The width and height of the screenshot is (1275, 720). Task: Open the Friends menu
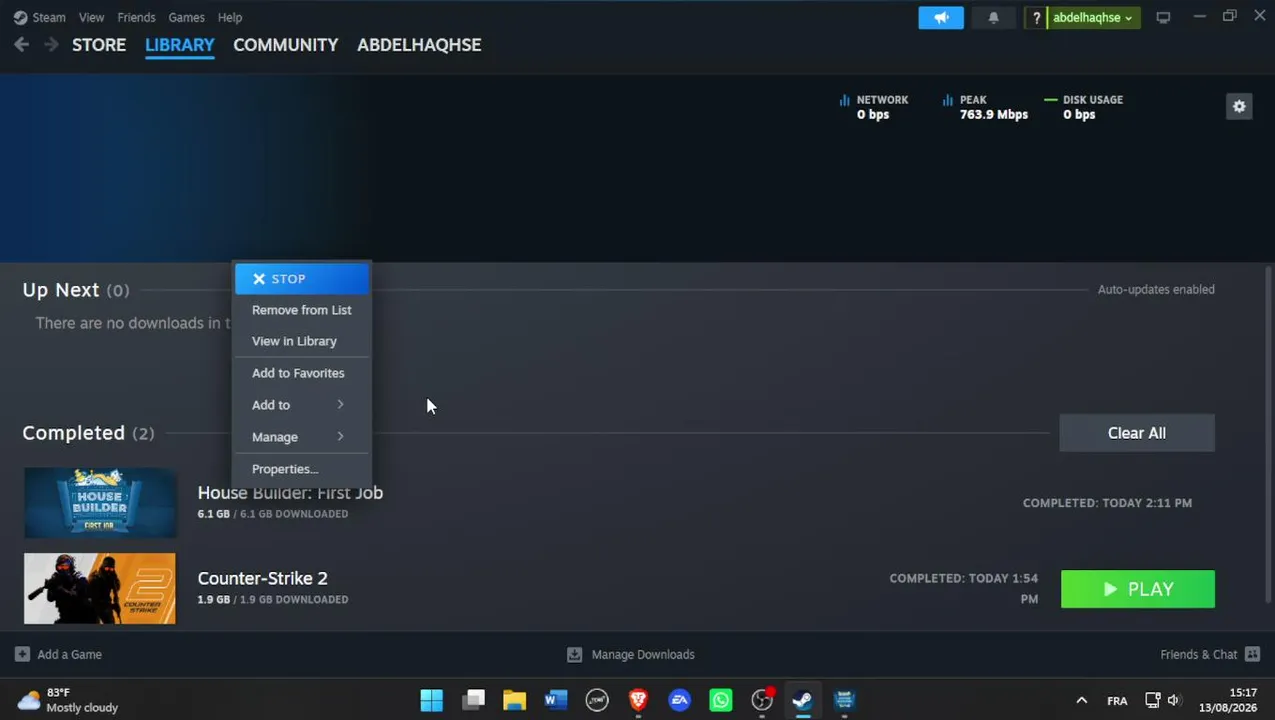136,17
